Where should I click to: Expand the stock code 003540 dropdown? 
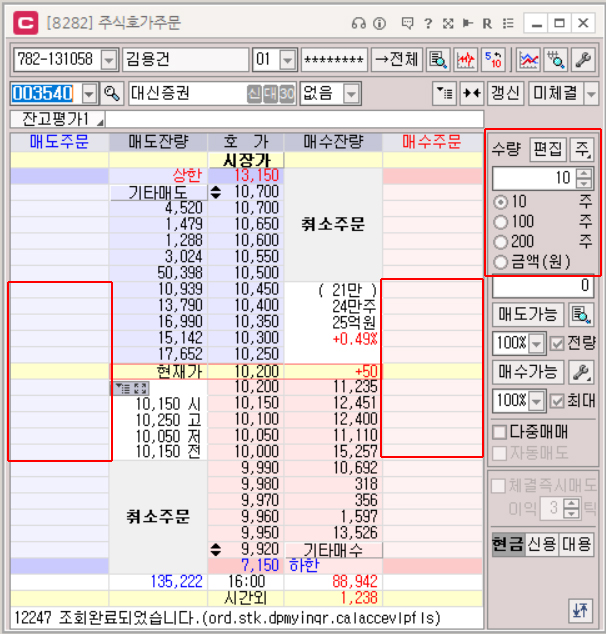tap(89, 94)
